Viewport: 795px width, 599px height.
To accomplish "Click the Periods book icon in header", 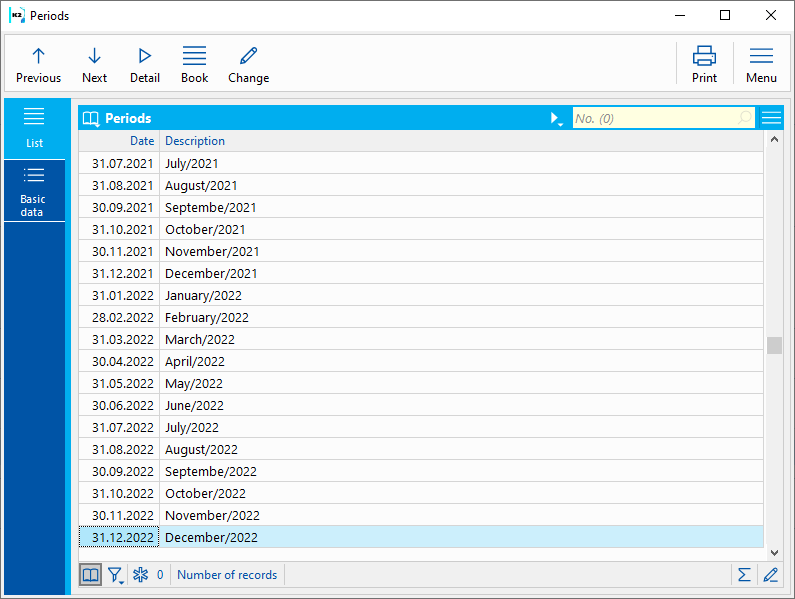I will point(91,119).
